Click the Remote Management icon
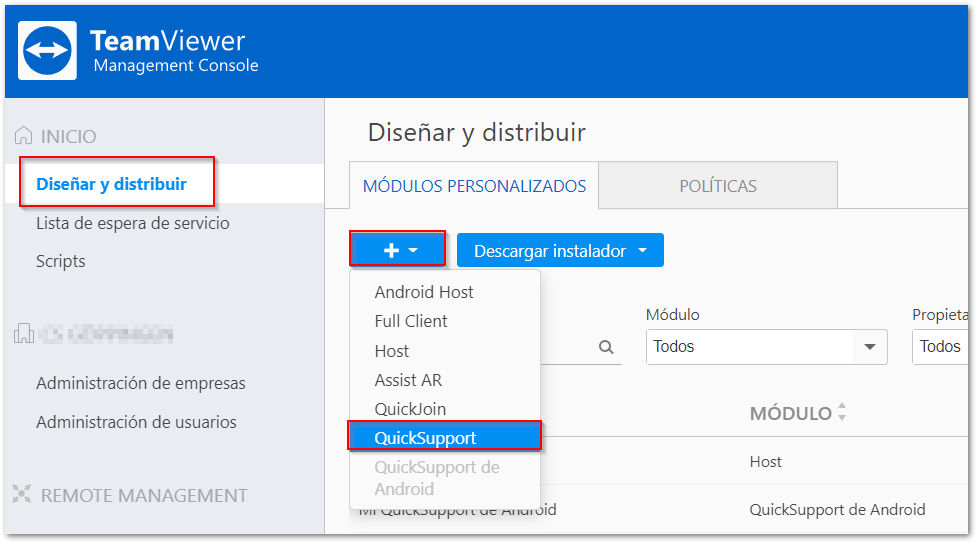The height and width of the screenshot is (543, 977). [x=21, y=494]
